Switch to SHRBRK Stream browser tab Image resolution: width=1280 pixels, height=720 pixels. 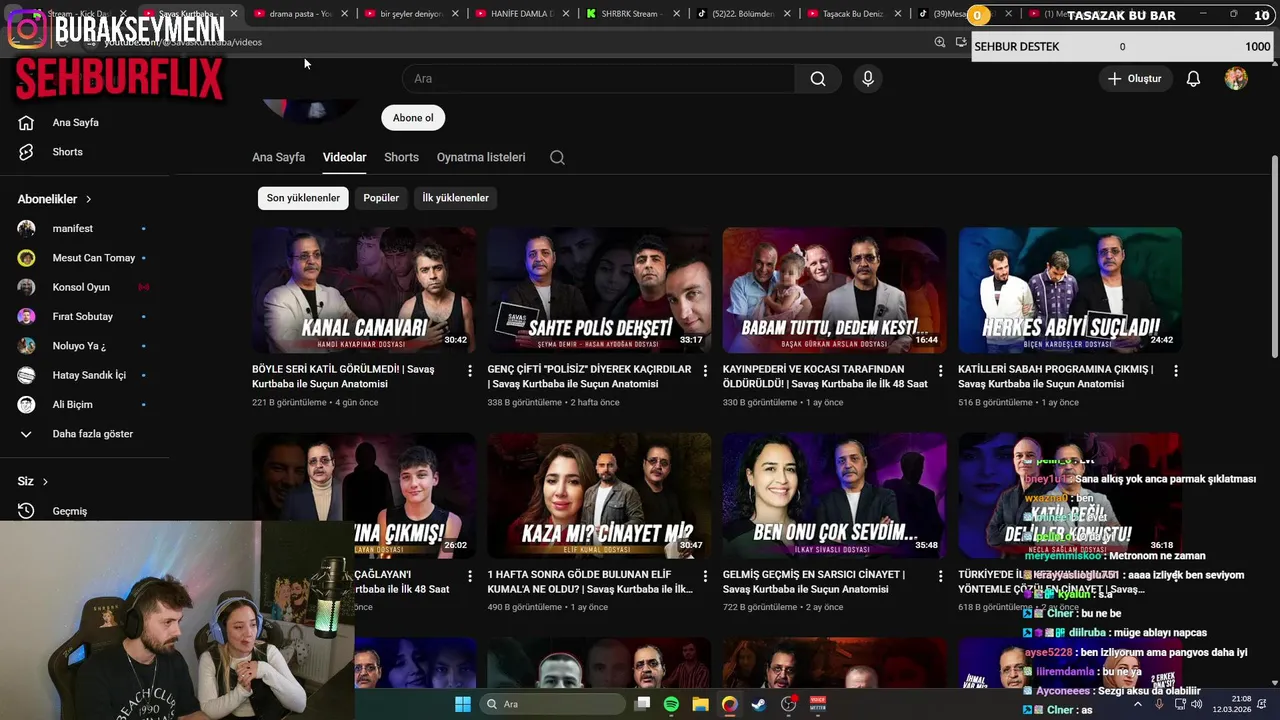pyautogui.click(x=630, y=14)
